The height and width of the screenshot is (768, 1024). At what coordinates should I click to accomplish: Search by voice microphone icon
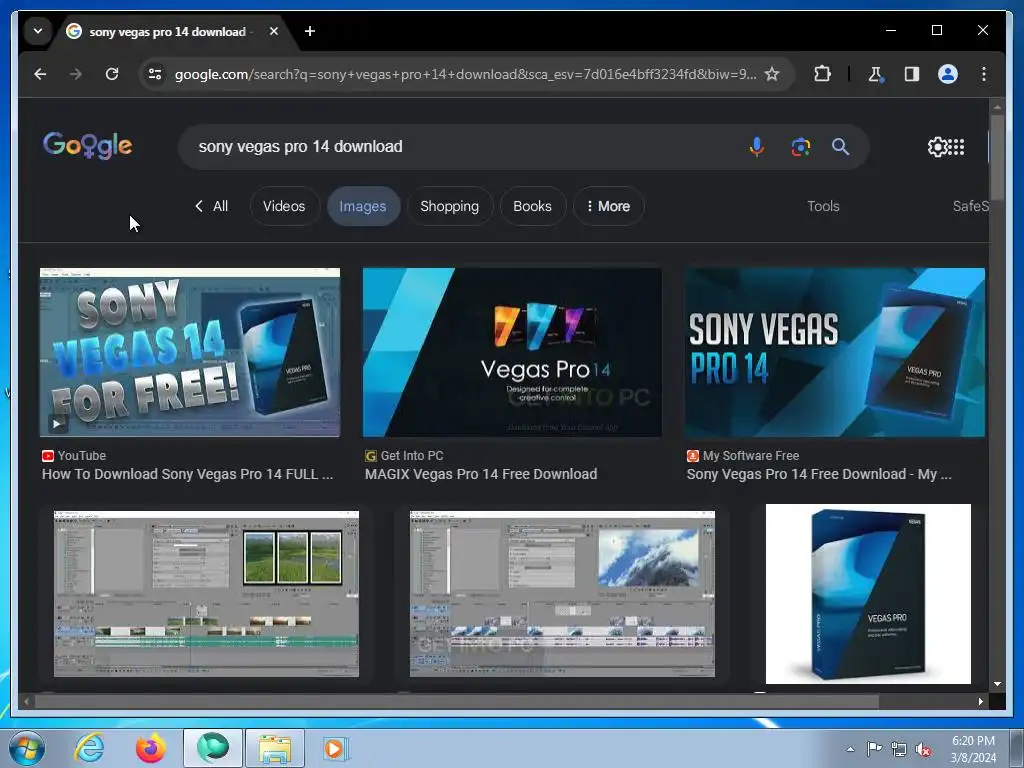pyautogui.click(x=756, y=147)
